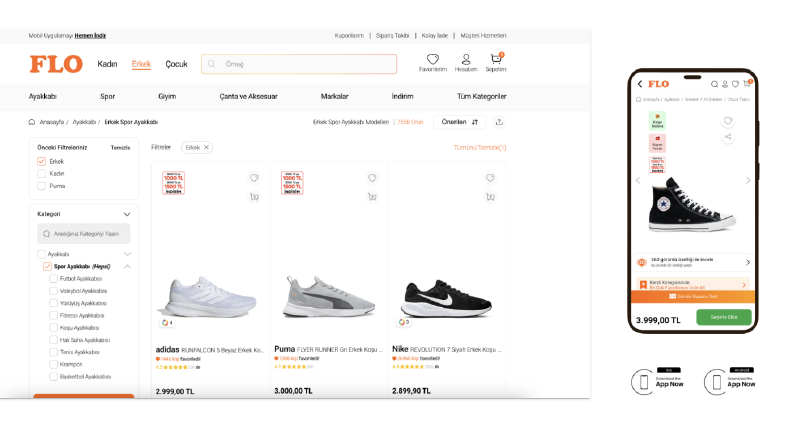This screenshot has width=793, height=446.
Task: Add the Puma Flyer Runner to cart icon
Action: 372,197
